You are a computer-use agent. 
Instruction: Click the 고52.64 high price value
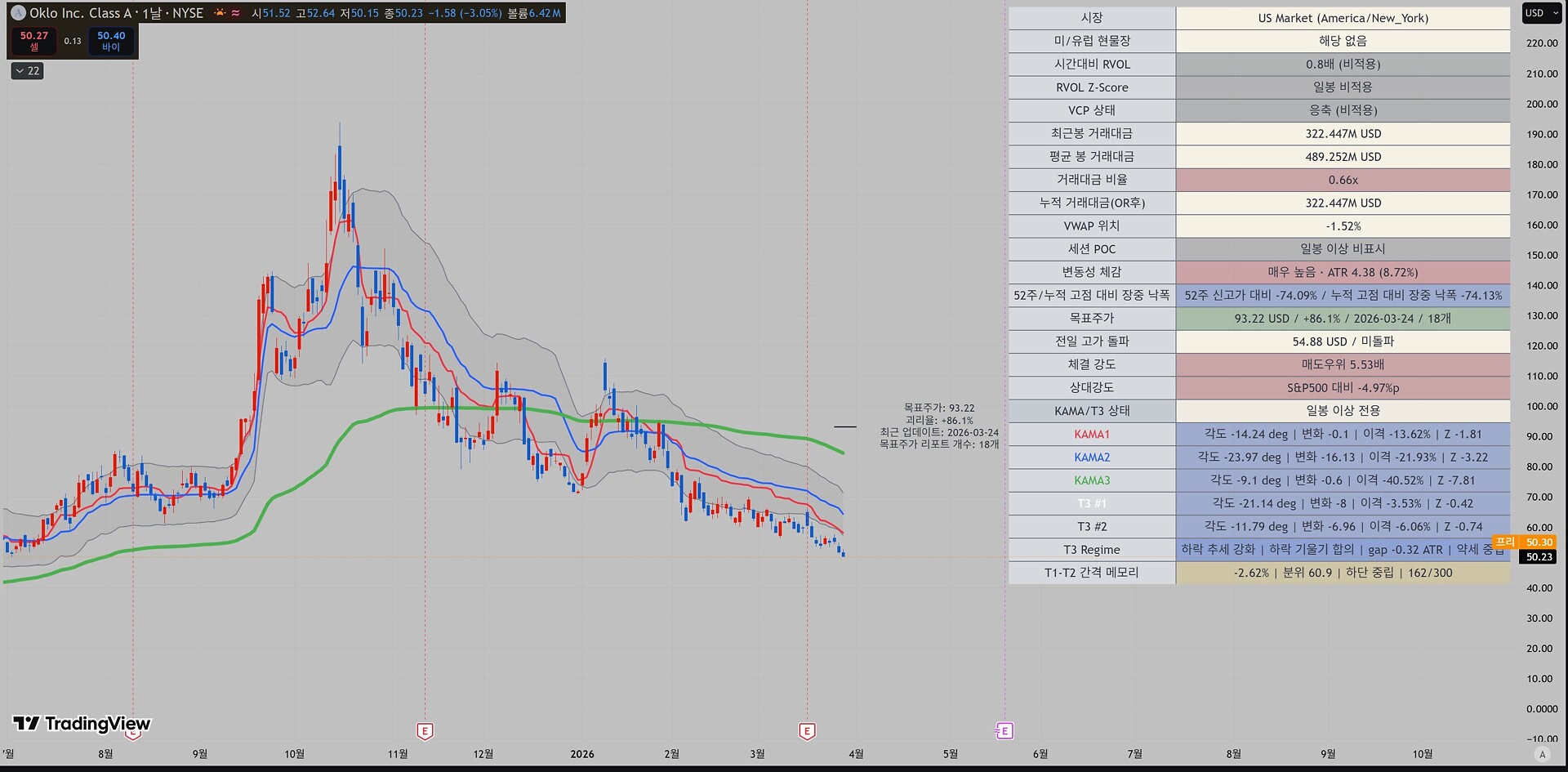tap(315, 13)
